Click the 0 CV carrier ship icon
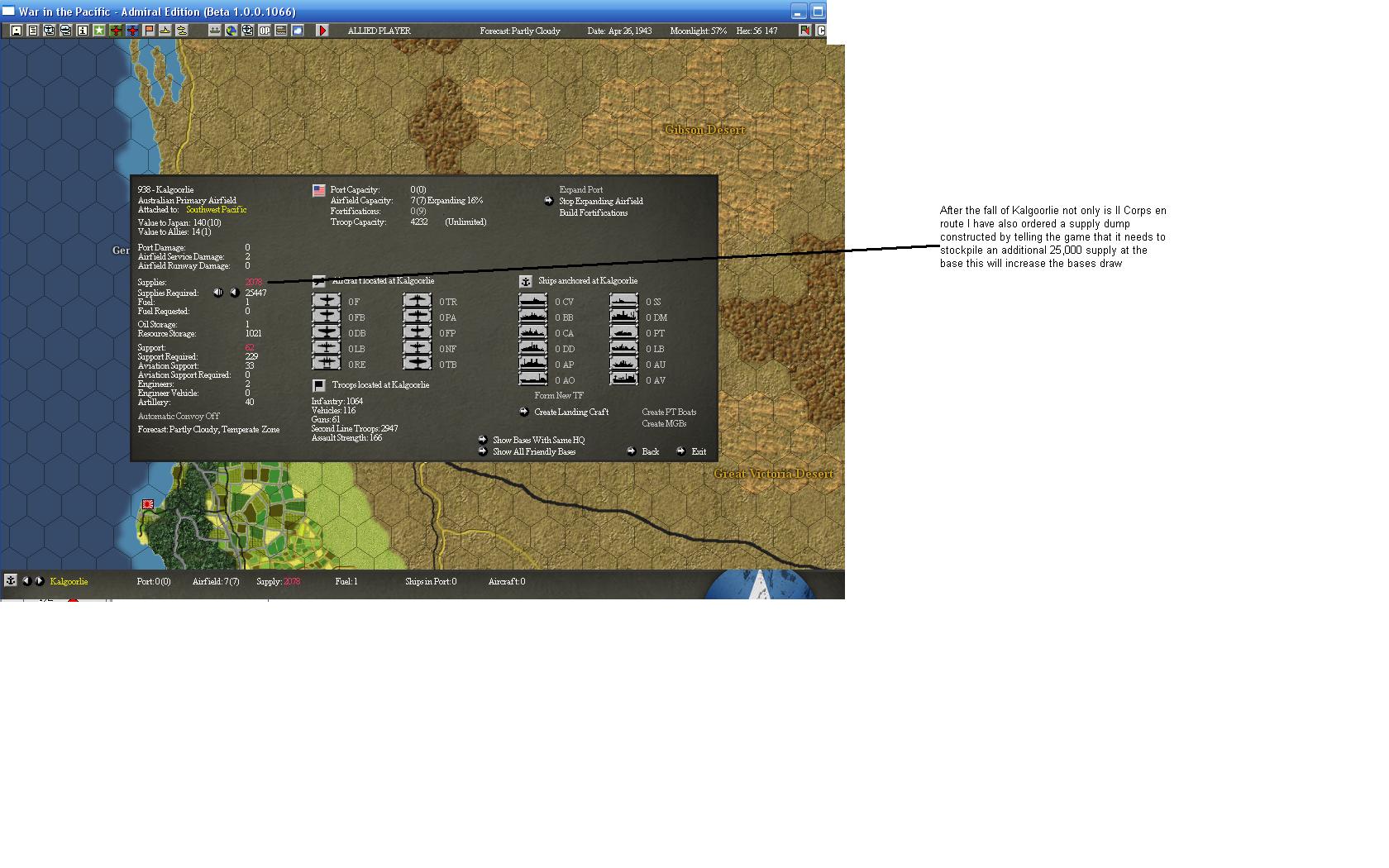 point(533,302)
